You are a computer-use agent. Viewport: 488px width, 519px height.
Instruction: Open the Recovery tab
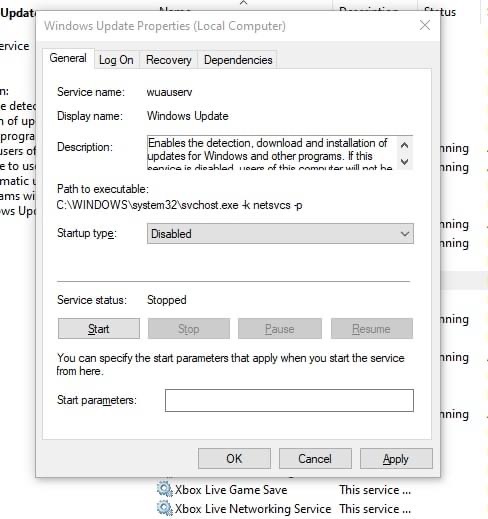click(169, 60)
